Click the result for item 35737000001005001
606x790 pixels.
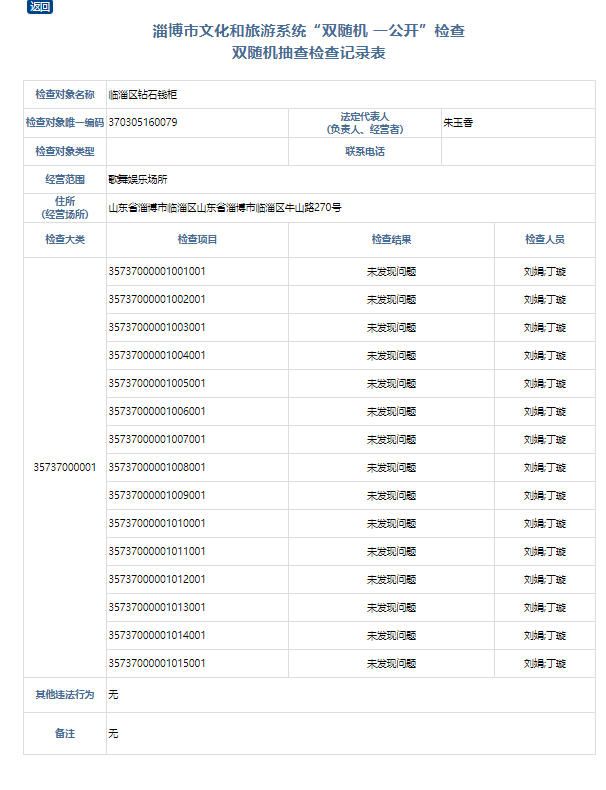pyautogui.click(x=391, y=383)
